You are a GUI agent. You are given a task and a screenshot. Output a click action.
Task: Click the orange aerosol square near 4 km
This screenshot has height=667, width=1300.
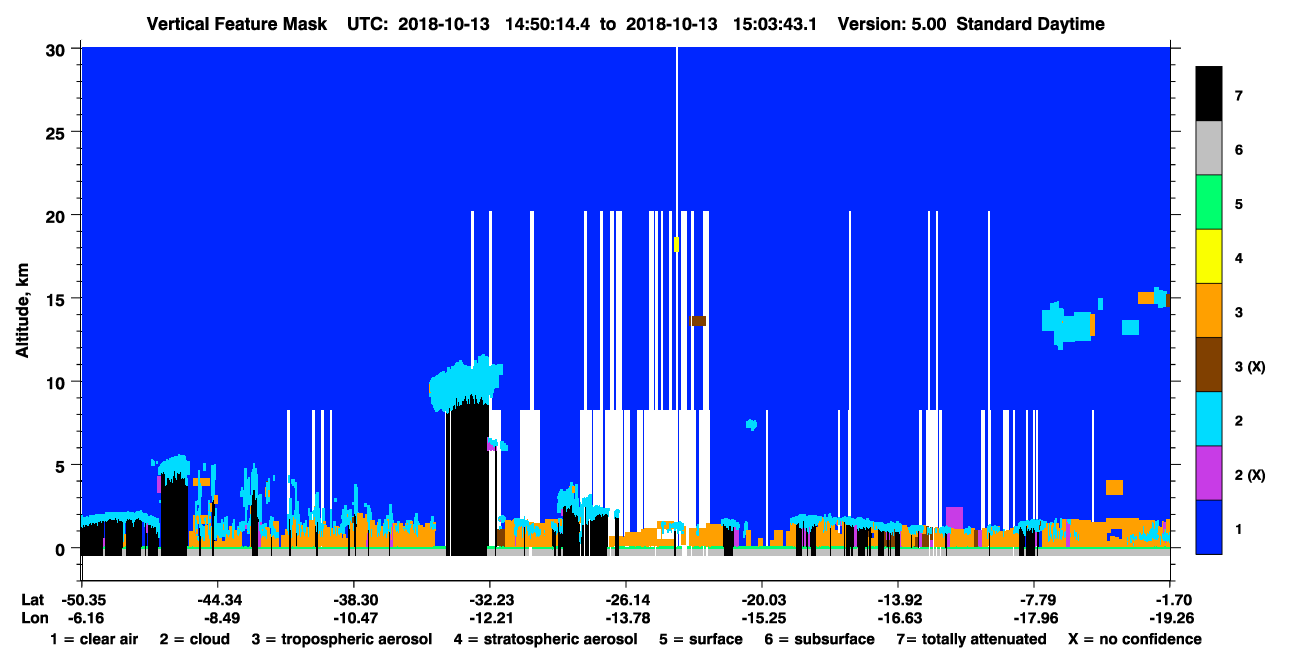pyautogui.click(x=1114, y=487)
